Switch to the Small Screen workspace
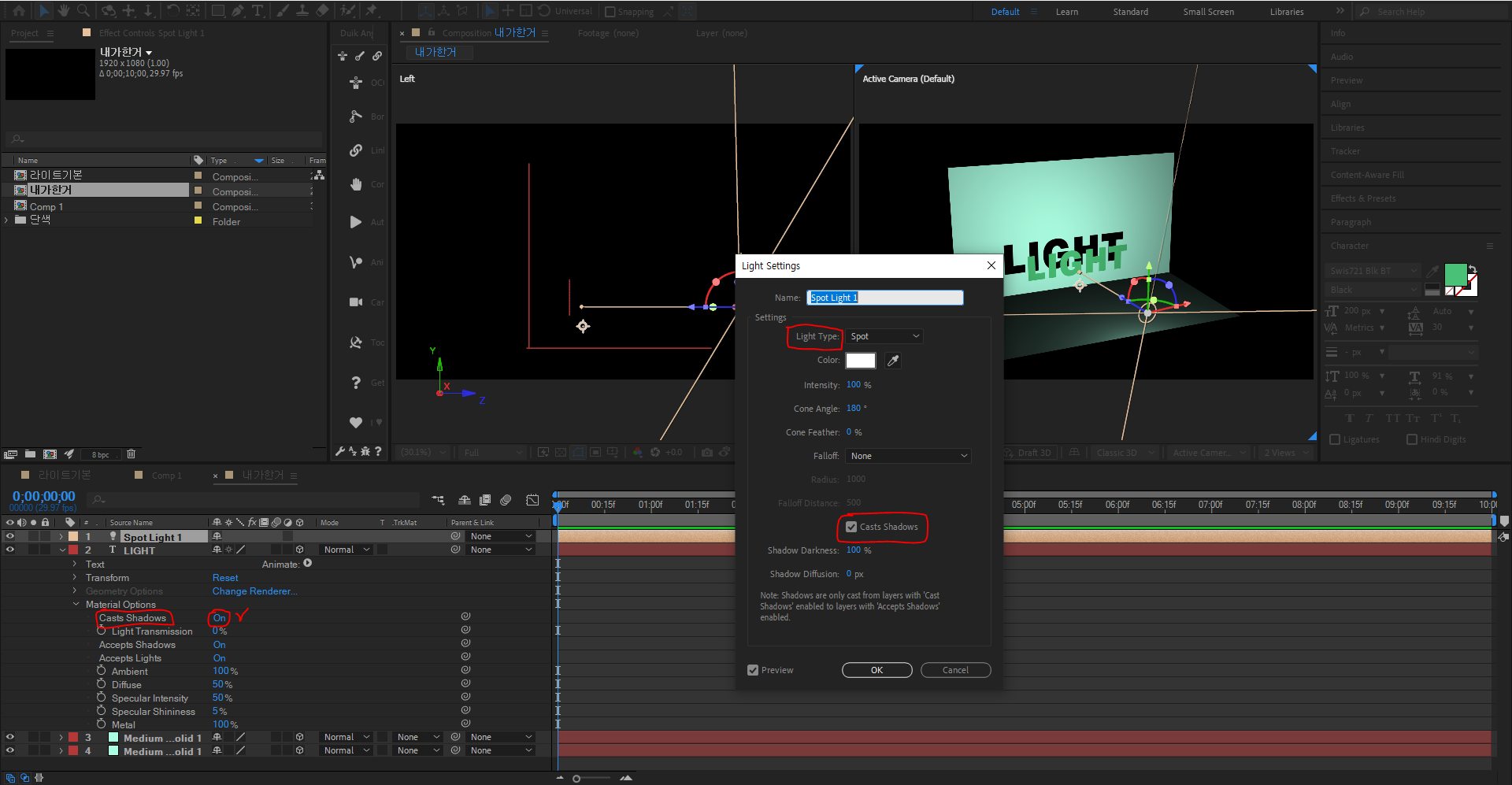The width and height of the screenshot is (1512, 785). pyautogui.click(x=1208, y=12)
